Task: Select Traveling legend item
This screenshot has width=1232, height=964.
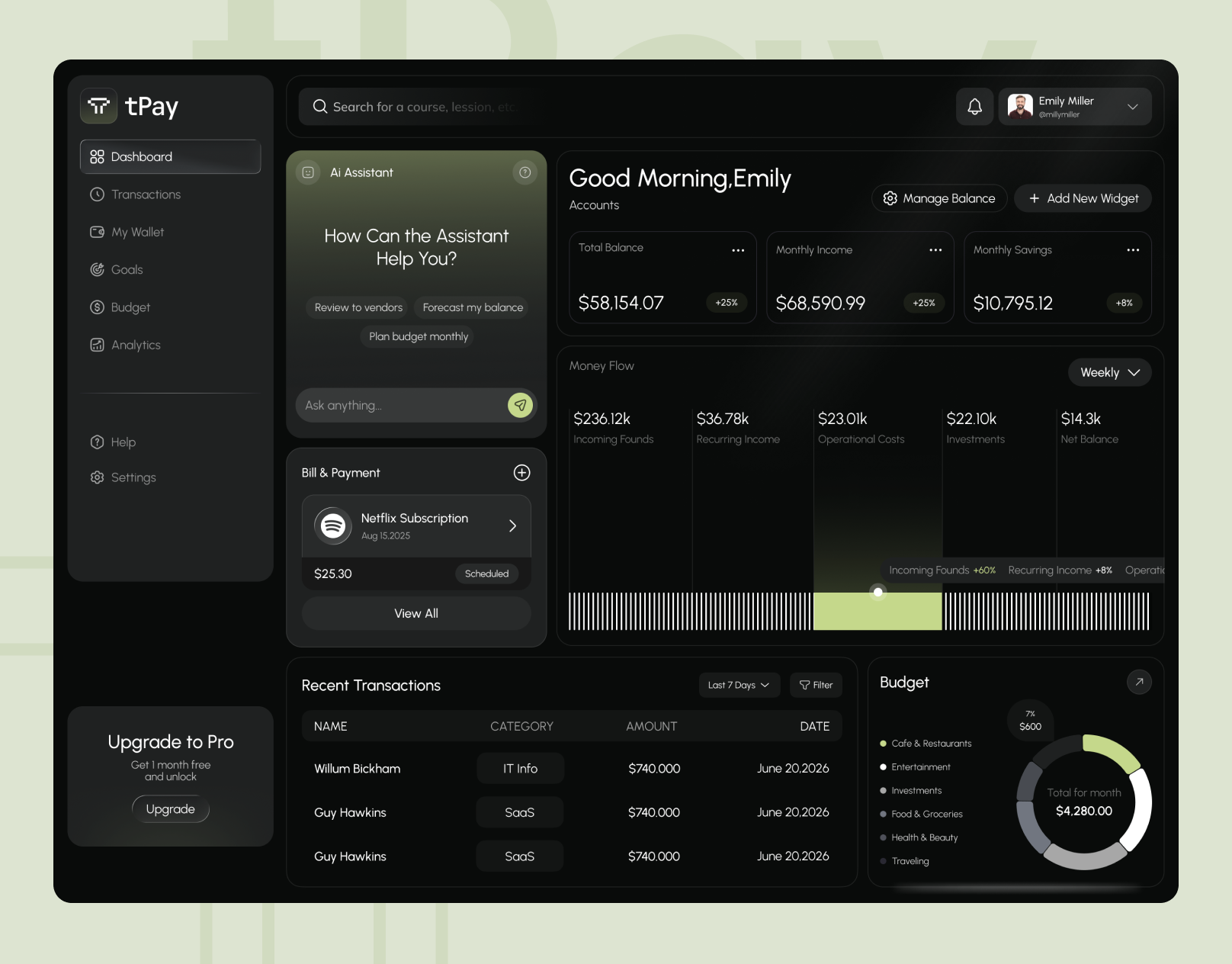Action: click(x=904, y=861)
